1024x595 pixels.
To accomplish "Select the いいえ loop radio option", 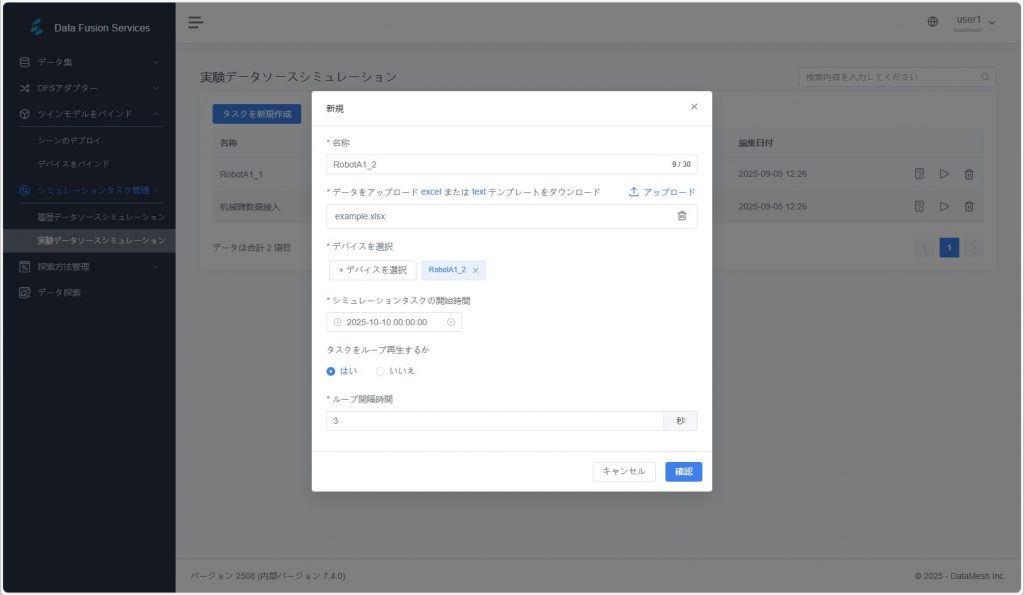I will pyautogui.click(x=380, y=371).
